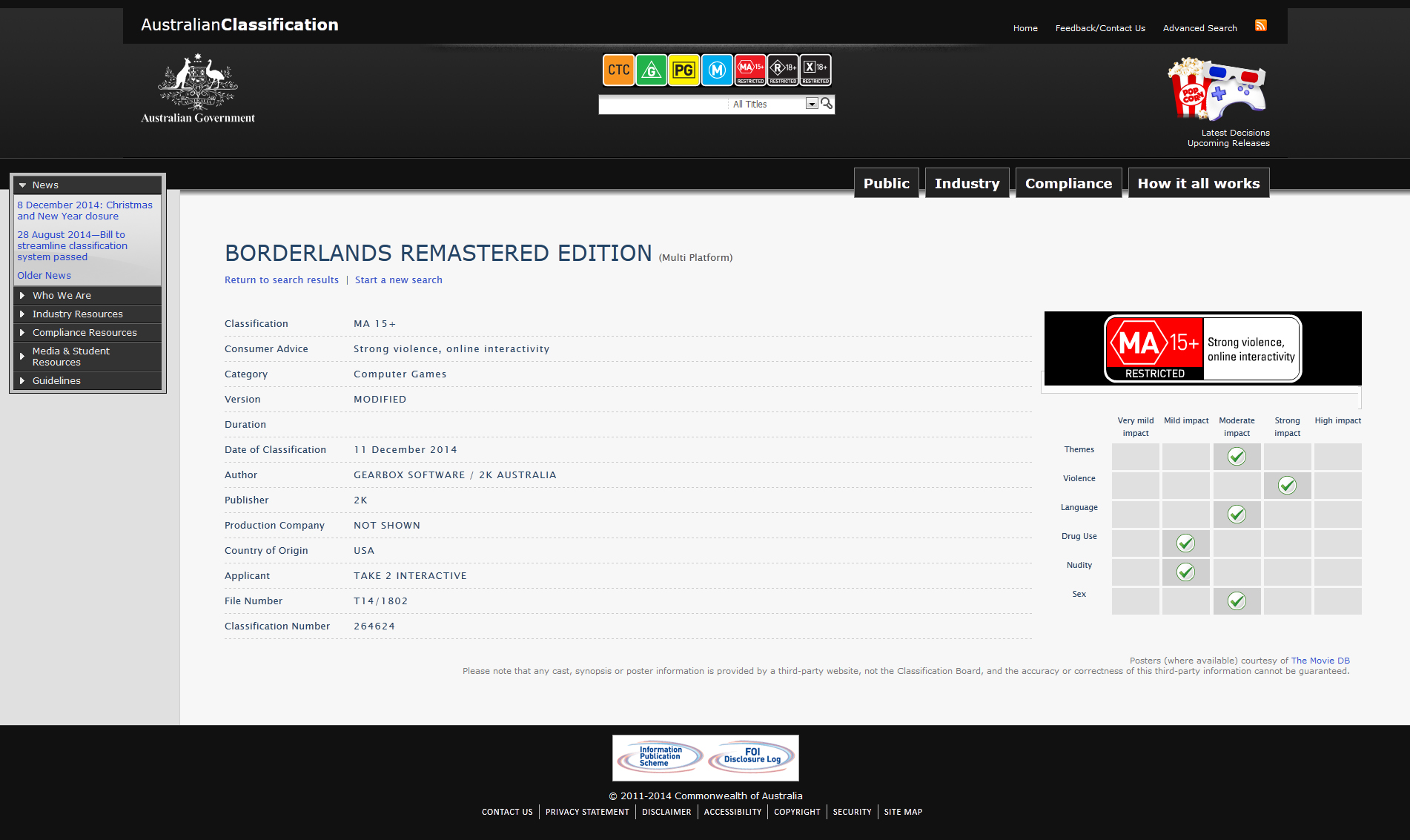The width and height of the screenshot is (1410, 840).
Task: Click the CTC rating icon
Action: (618, 70)
